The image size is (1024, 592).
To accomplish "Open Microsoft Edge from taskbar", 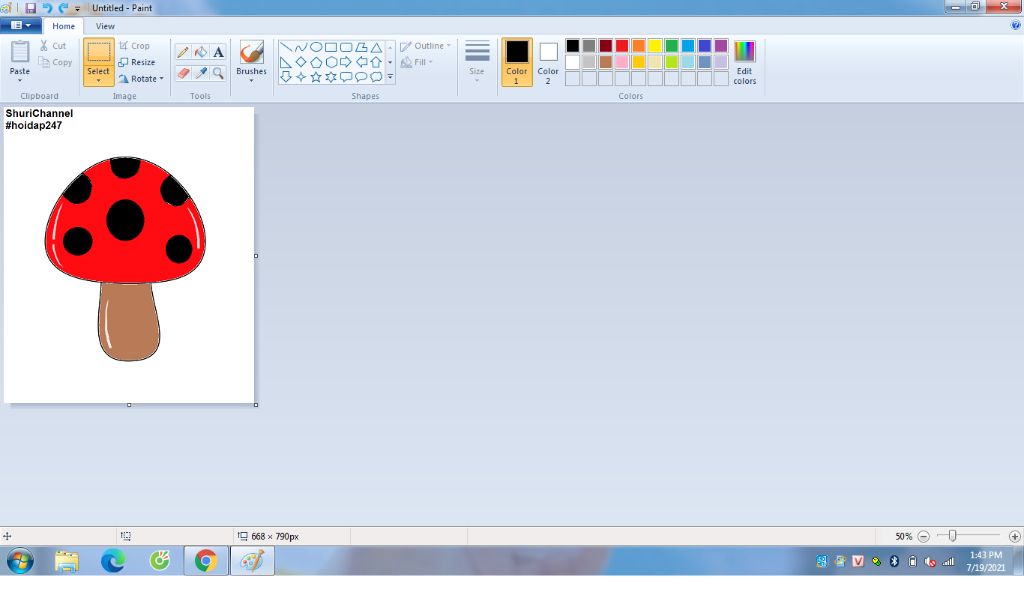I will [x=113, y=561].
